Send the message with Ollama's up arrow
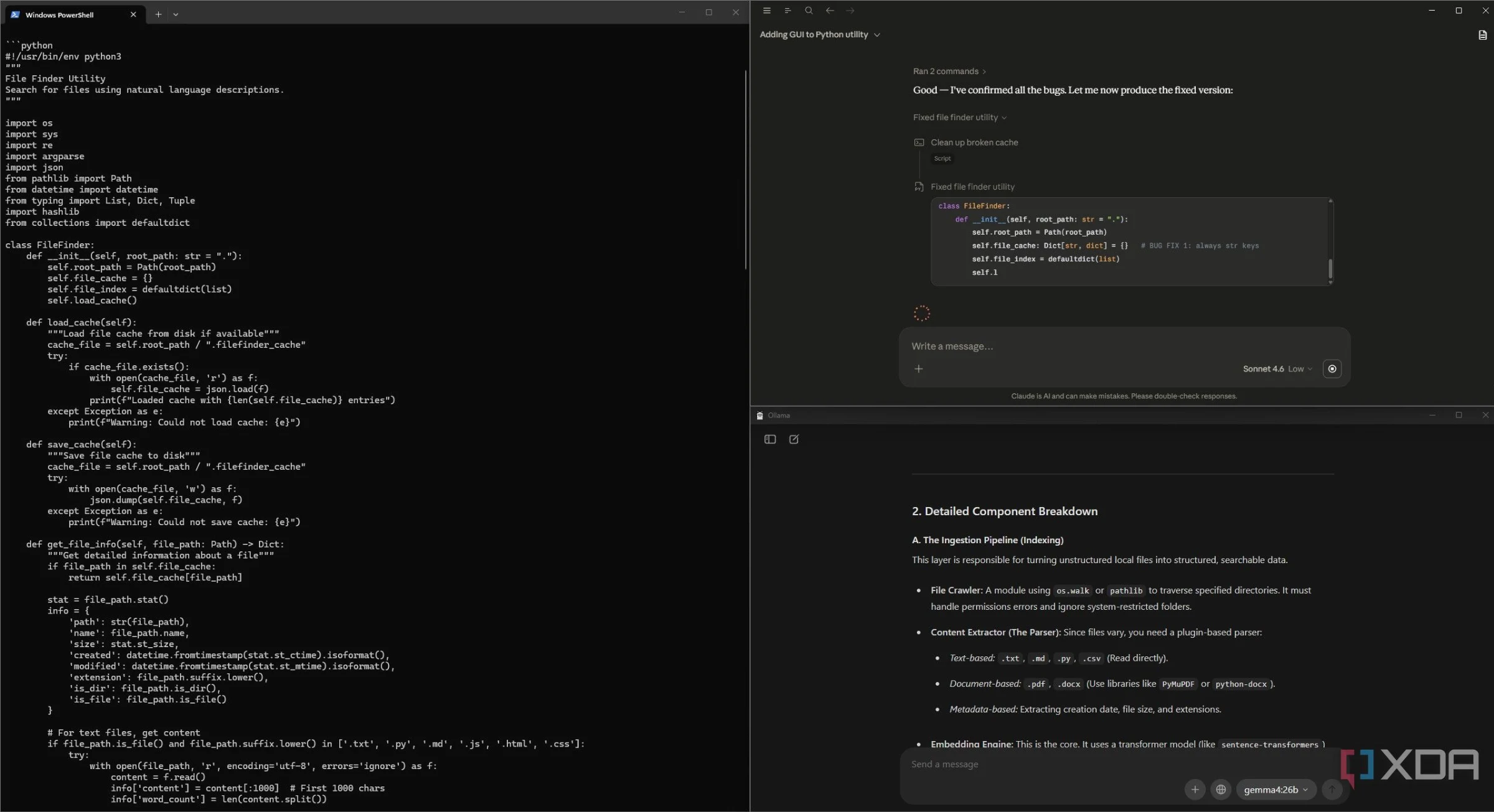 tap(1332, 790)
